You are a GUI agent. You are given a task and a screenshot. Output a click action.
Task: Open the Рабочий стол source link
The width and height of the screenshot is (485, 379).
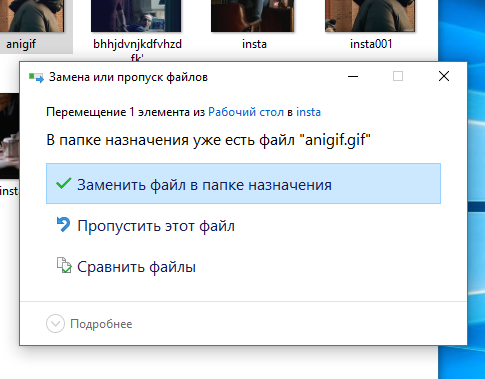246,112
